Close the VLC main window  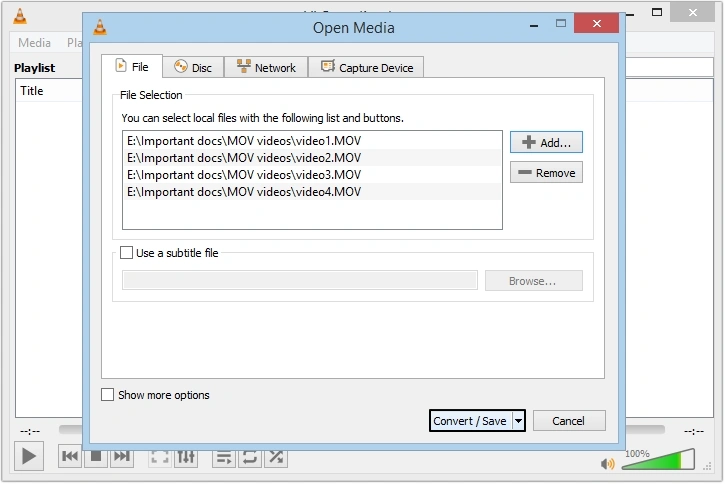pos(692,12)
